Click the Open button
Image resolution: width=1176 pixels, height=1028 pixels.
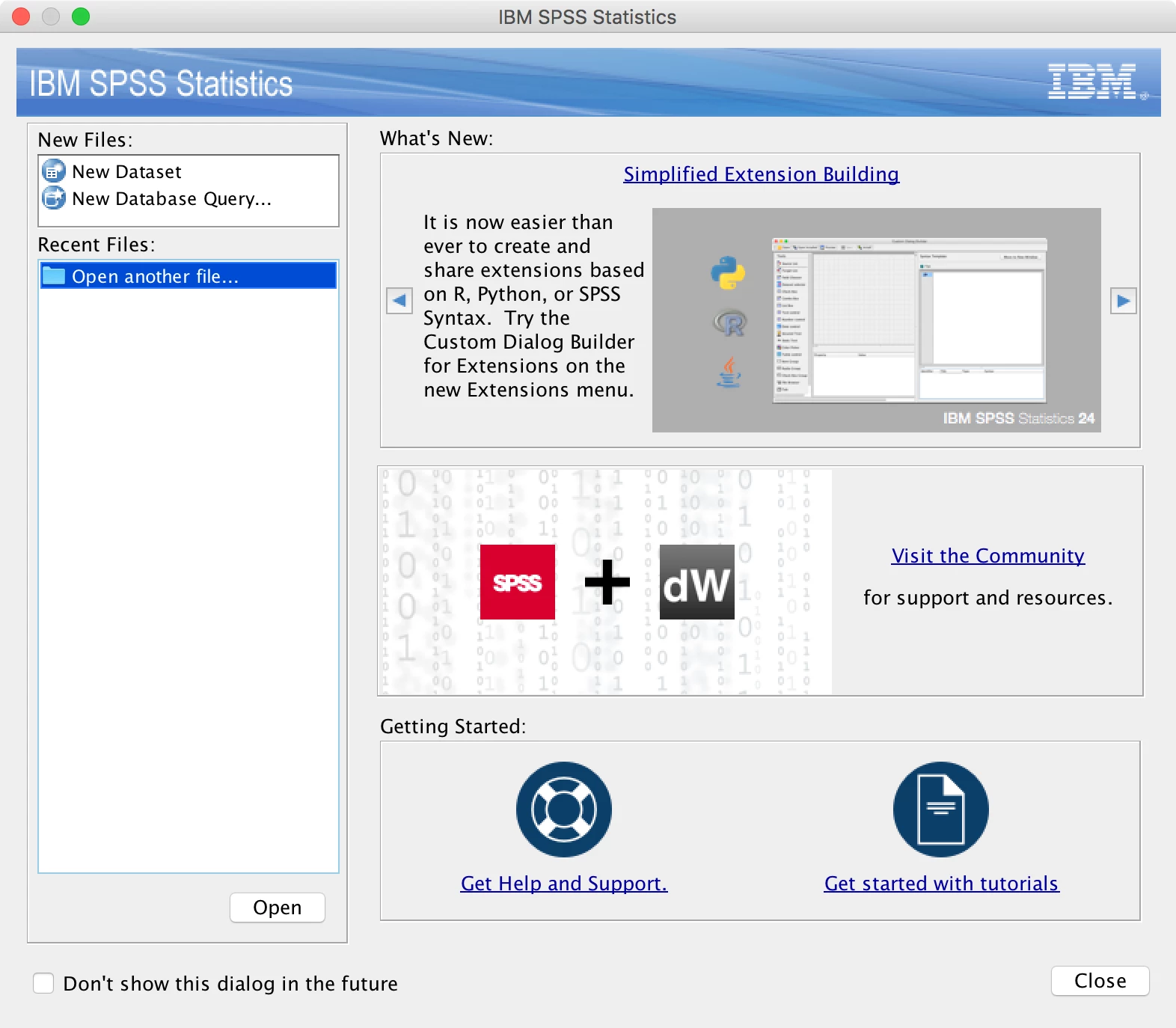[278, 908]
